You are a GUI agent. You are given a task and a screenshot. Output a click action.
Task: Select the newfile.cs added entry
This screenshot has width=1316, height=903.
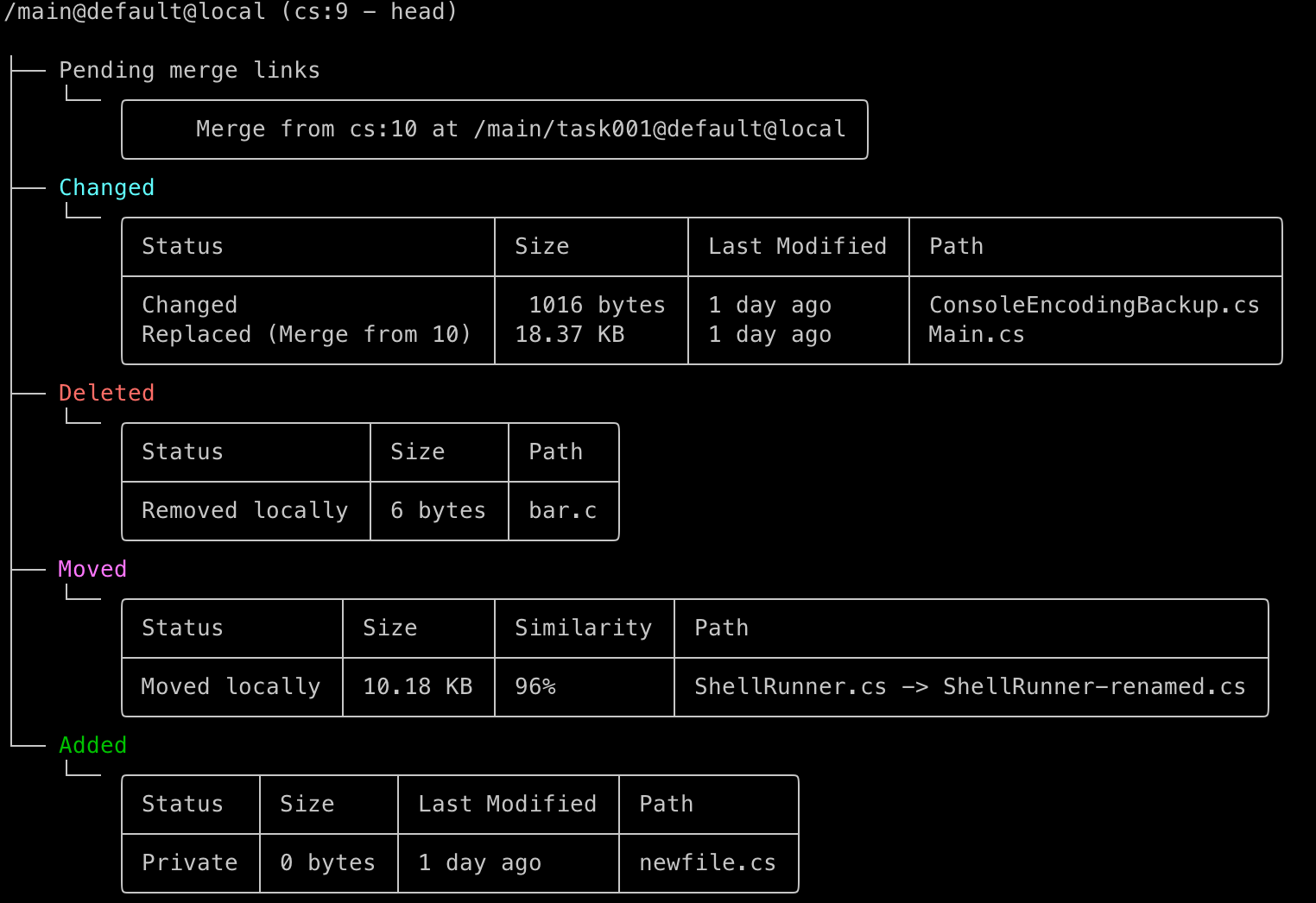pos(707,862)
